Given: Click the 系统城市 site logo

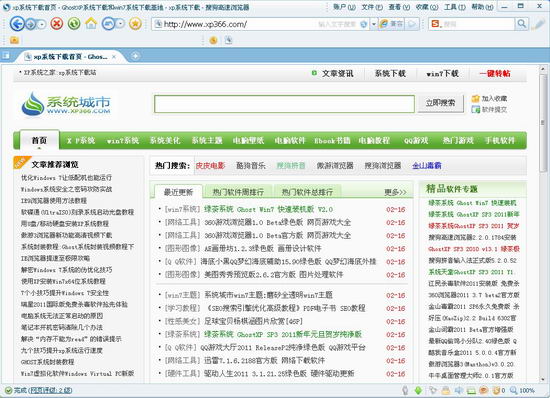Looking at the screenshot, I should tap(66, 103).
